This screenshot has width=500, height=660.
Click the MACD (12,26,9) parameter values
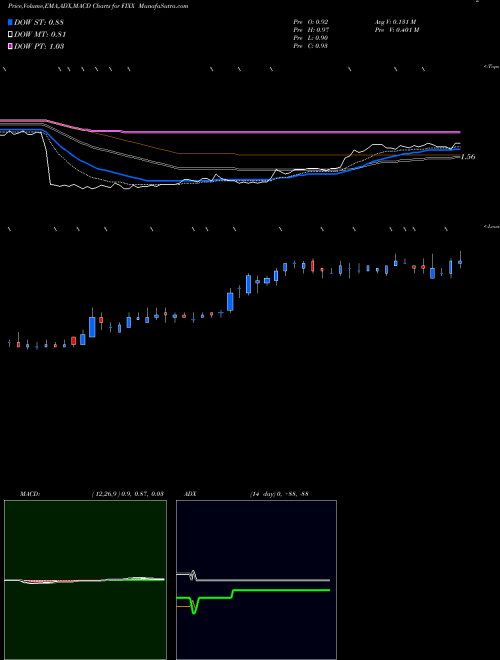pos(127,494)
